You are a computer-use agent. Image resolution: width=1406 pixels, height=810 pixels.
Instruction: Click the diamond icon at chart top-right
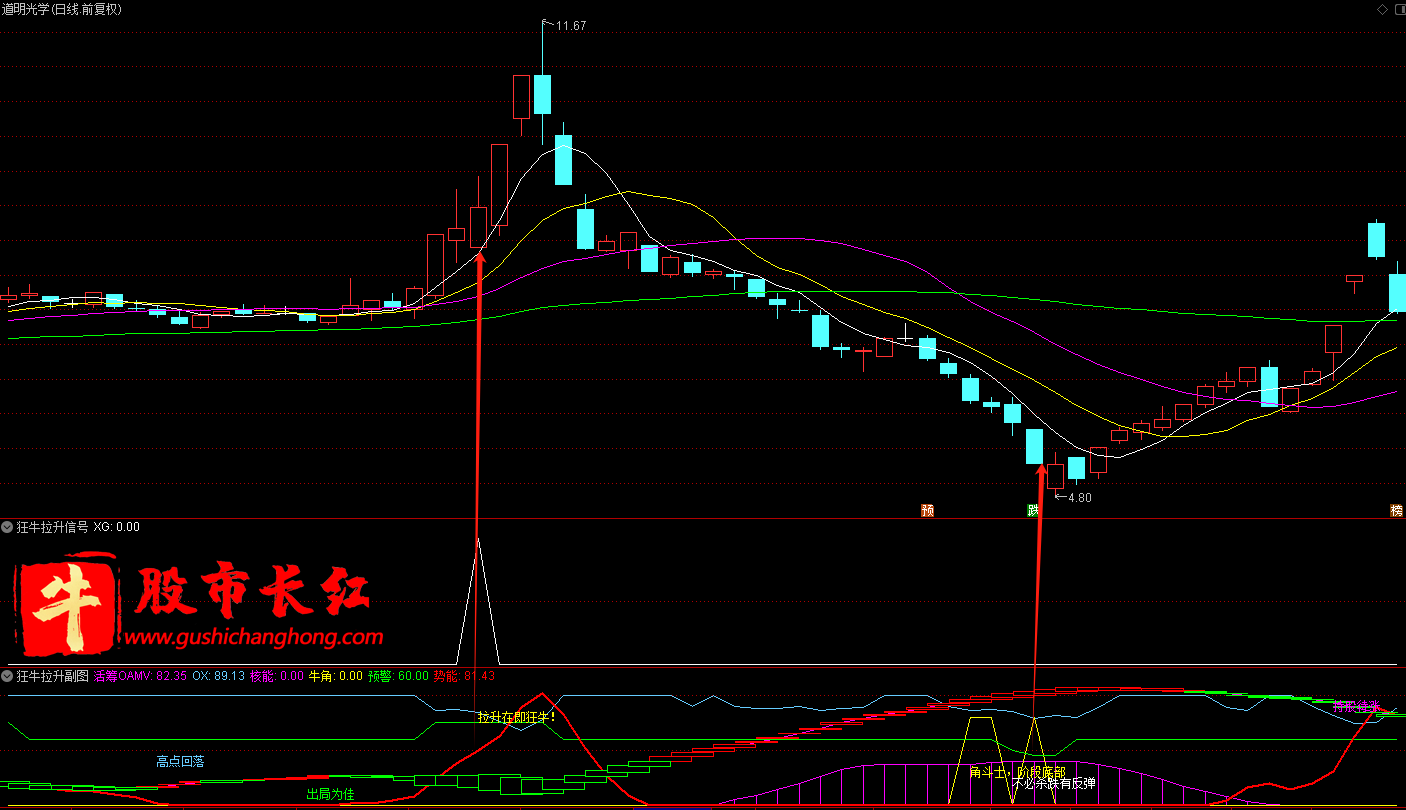pyautogui.click(x=1382, y=9)
